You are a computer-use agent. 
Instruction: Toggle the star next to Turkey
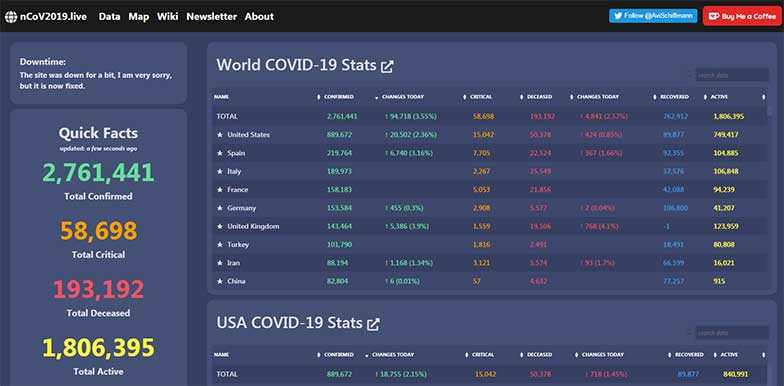click(220, 245)
